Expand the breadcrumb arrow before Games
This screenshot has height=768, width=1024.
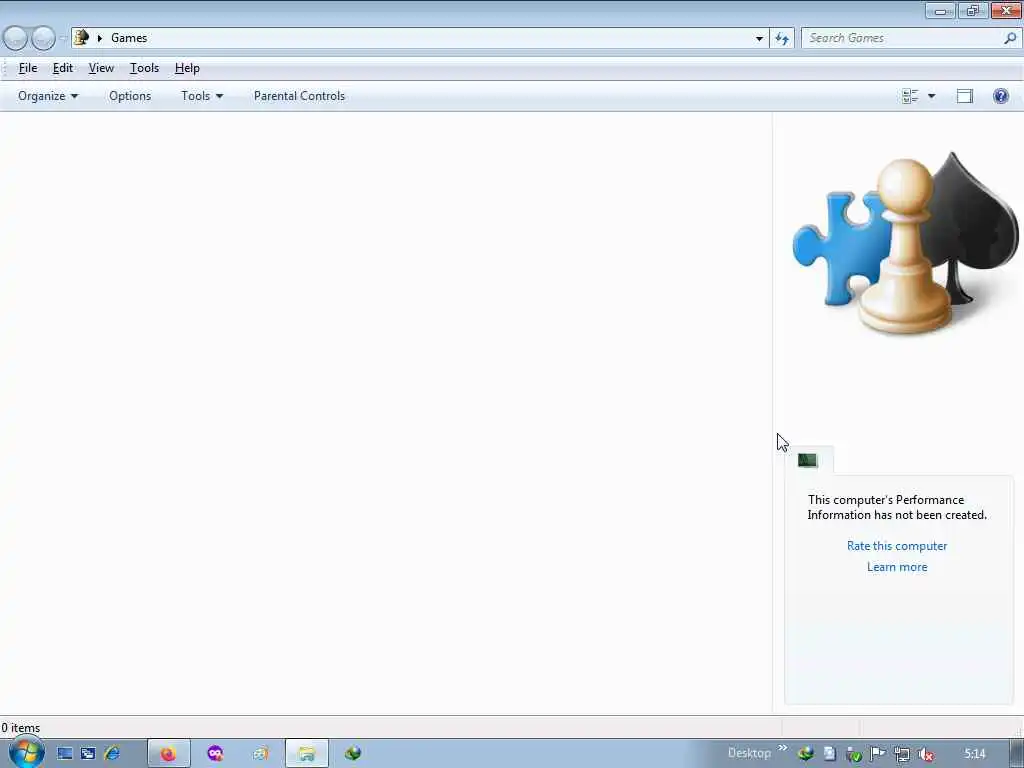click(100, 38)
